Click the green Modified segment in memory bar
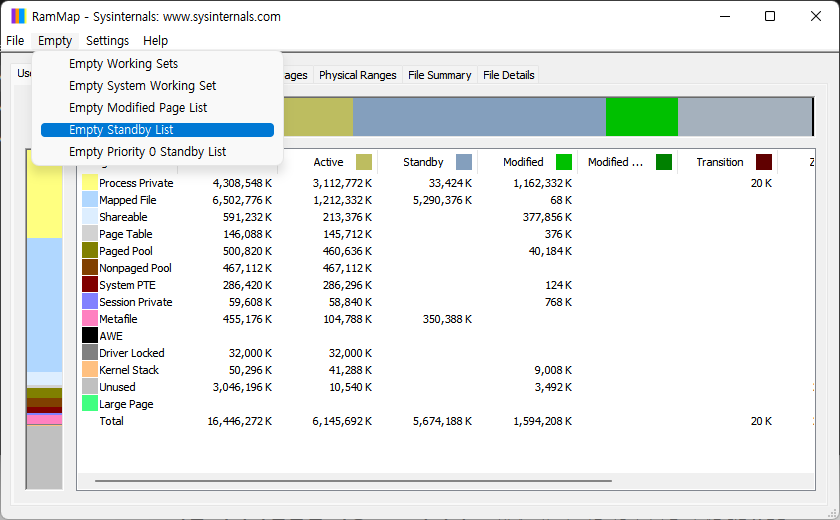The height and width of the screenshot is (520, 840). point(642,117)
